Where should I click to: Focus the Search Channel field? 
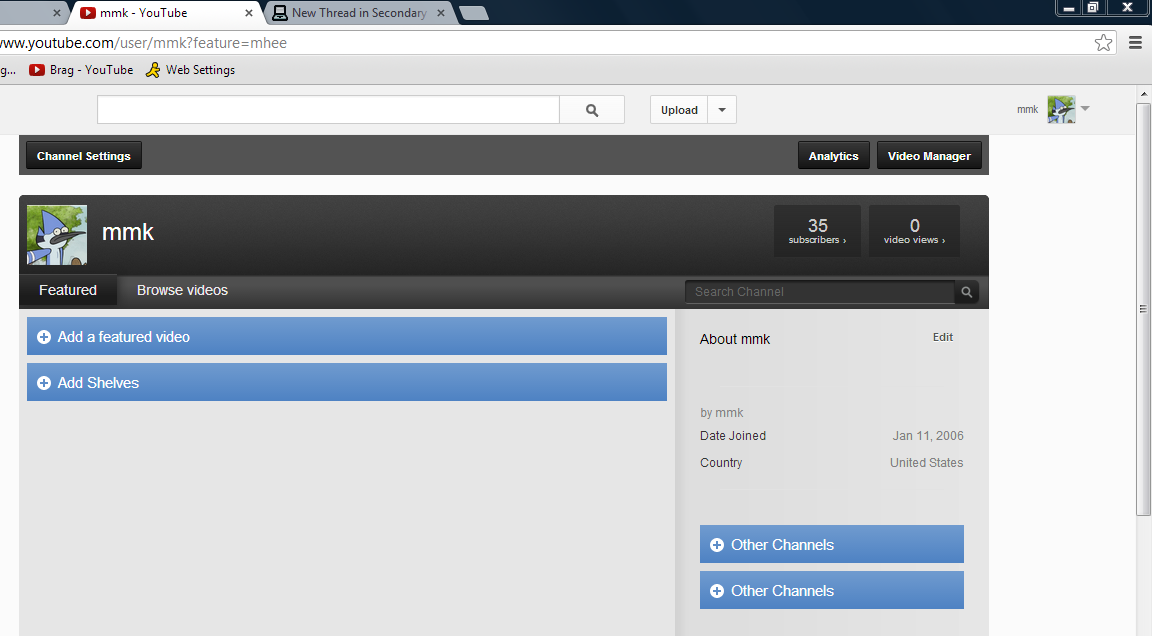click(x=820, y=292)
